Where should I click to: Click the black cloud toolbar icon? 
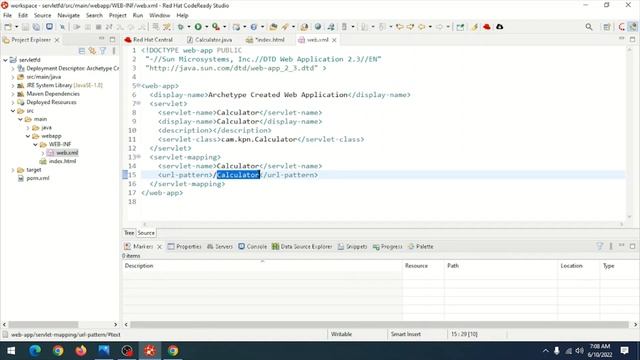[500, 27]
